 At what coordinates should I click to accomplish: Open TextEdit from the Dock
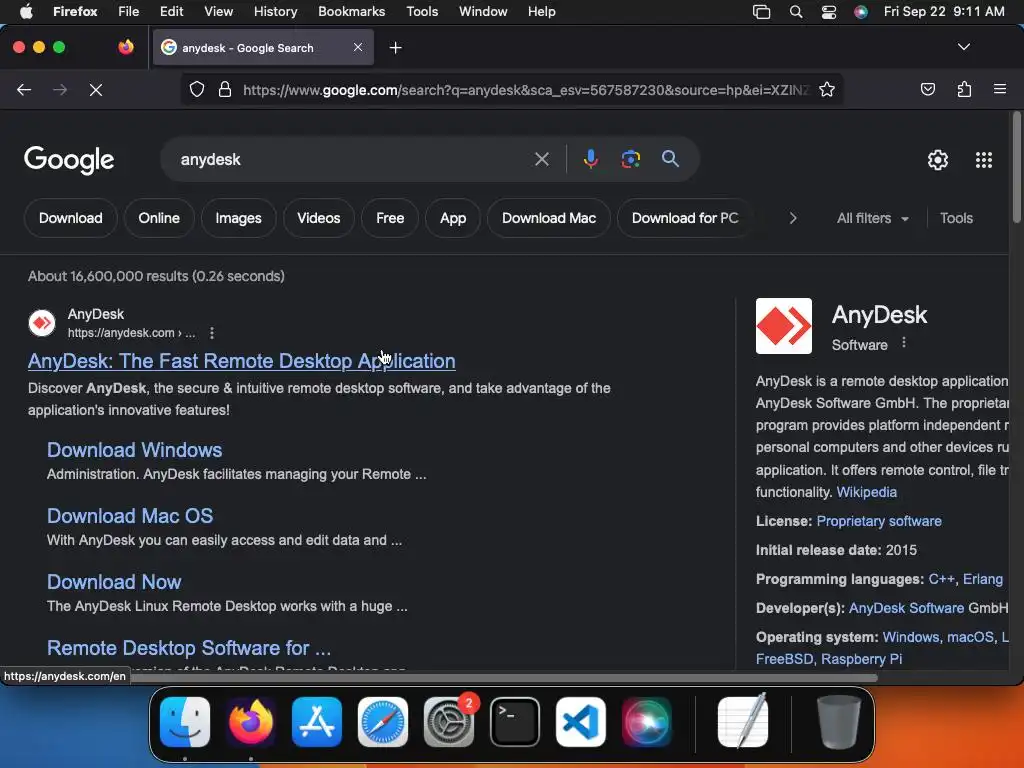743,722
